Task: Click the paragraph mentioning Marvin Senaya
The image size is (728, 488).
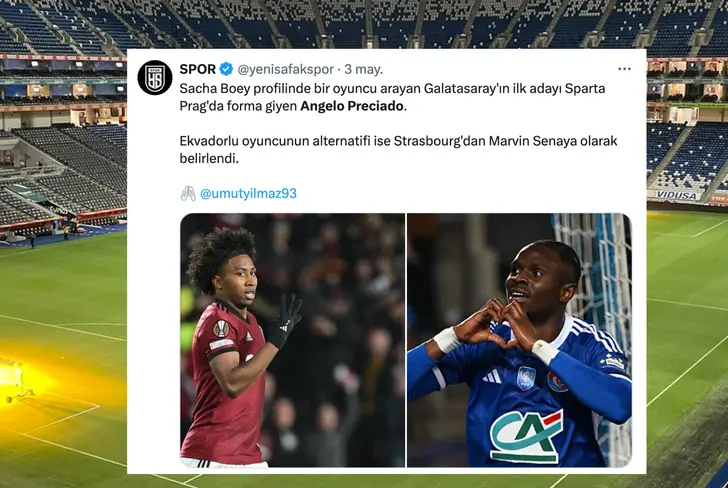Action: [x=398, y=150]
